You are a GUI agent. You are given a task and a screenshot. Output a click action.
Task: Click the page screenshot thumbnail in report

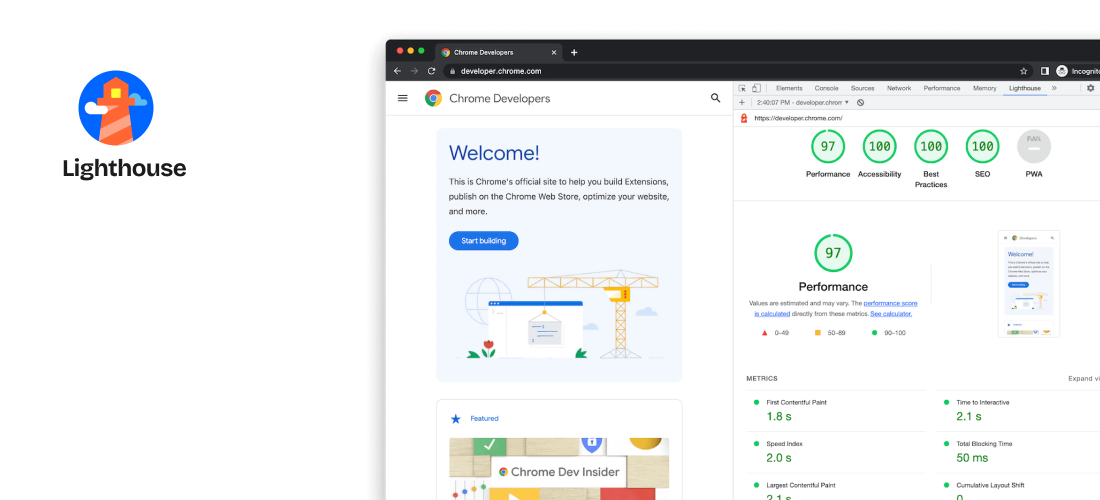pos(1028,284)
